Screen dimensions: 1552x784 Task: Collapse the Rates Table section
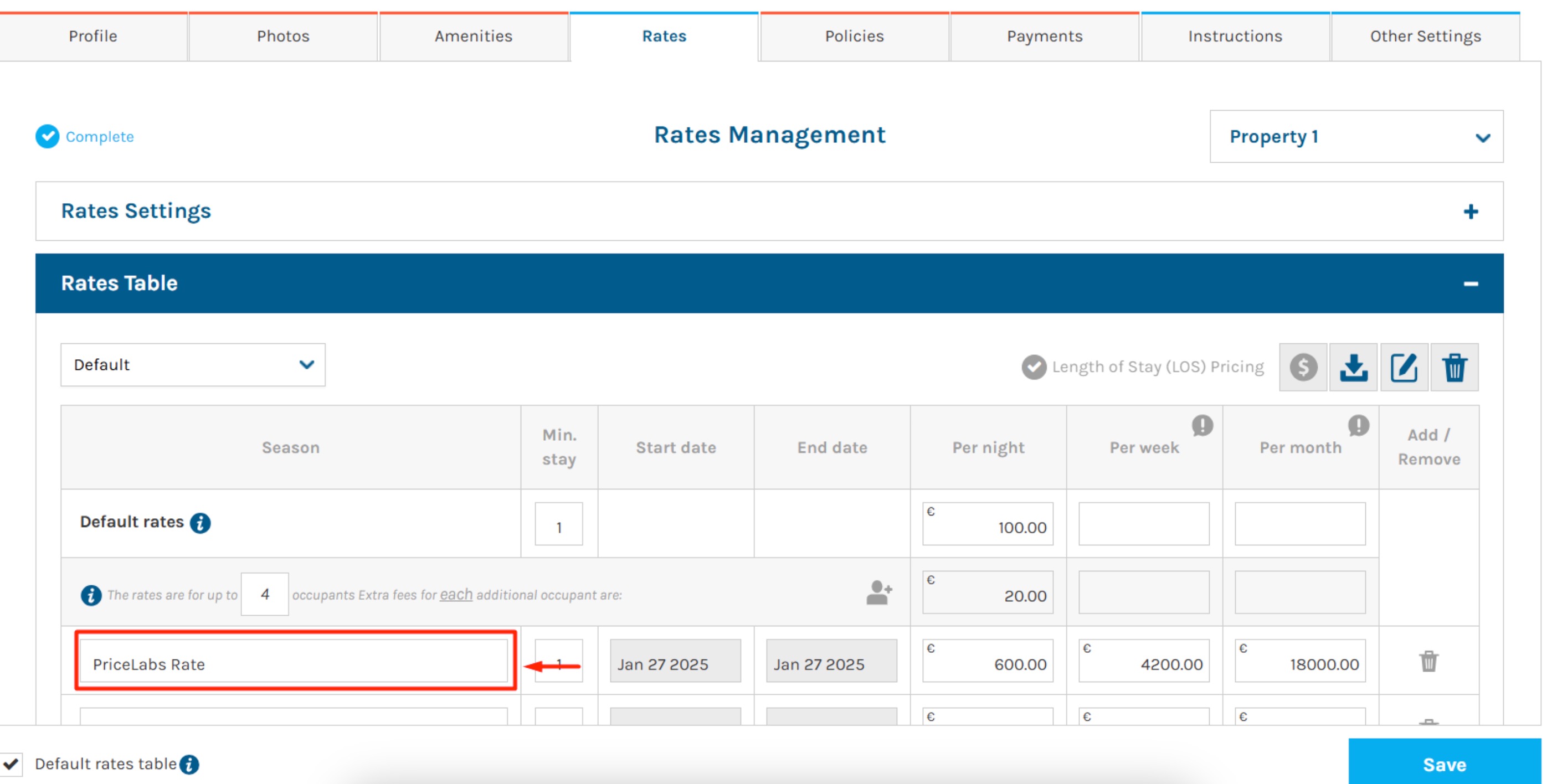[1470, 283]
